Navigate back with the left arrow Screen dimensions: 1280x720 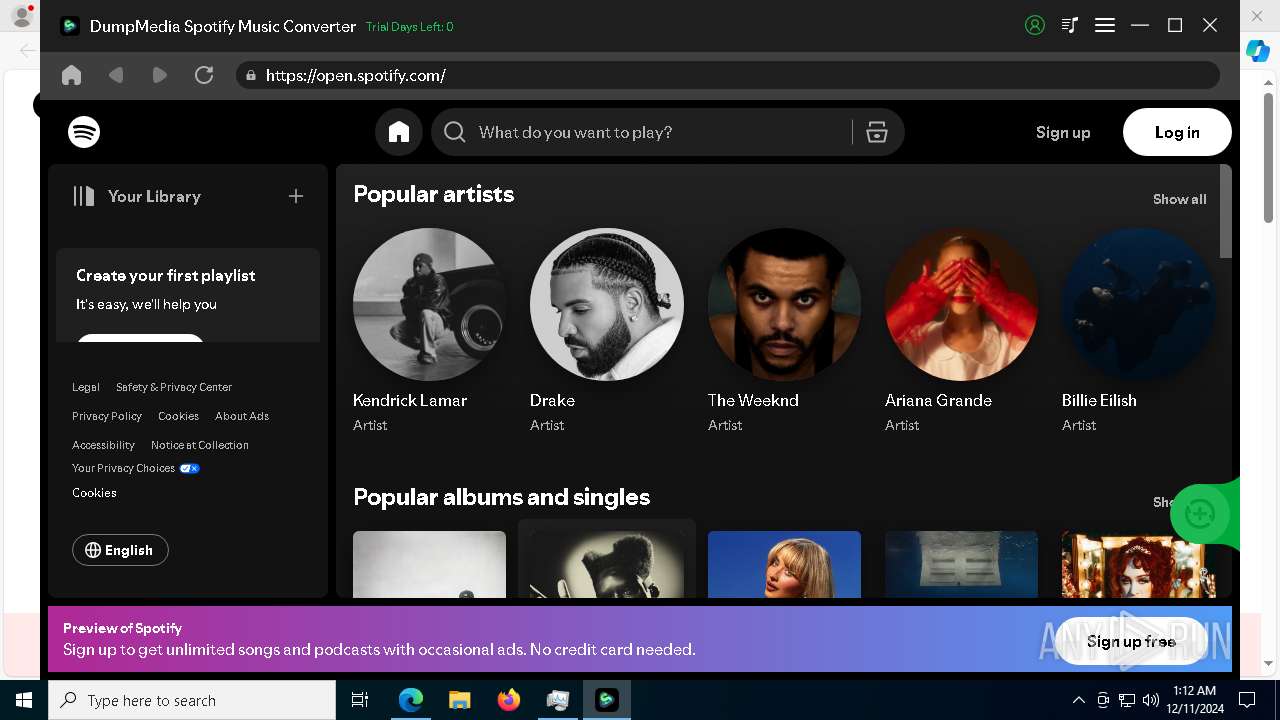pos(116,75)
